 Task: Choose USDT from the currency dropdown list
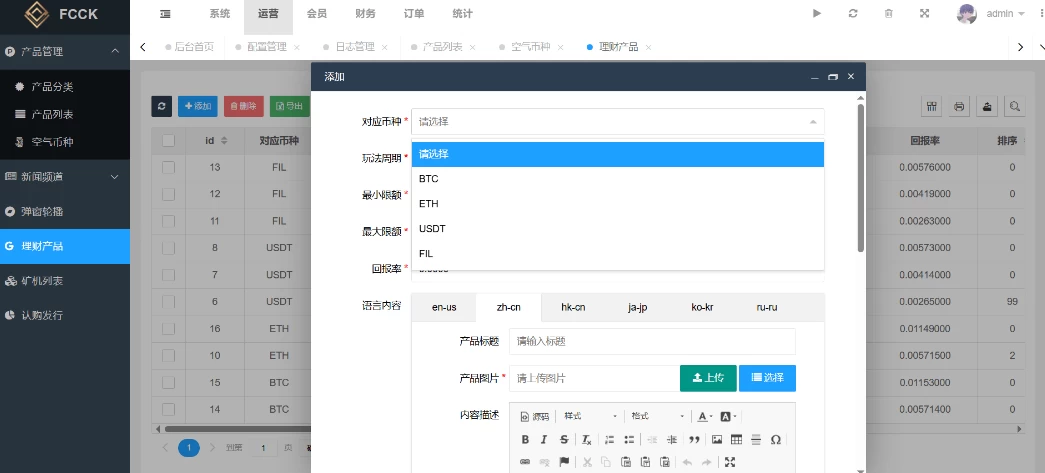(x=618, y=229)
